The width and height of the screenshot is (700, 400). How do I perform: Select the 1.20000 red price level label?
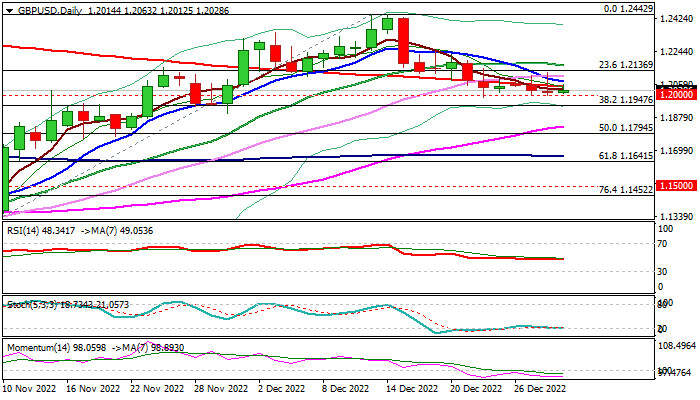[x=676, y=95]
